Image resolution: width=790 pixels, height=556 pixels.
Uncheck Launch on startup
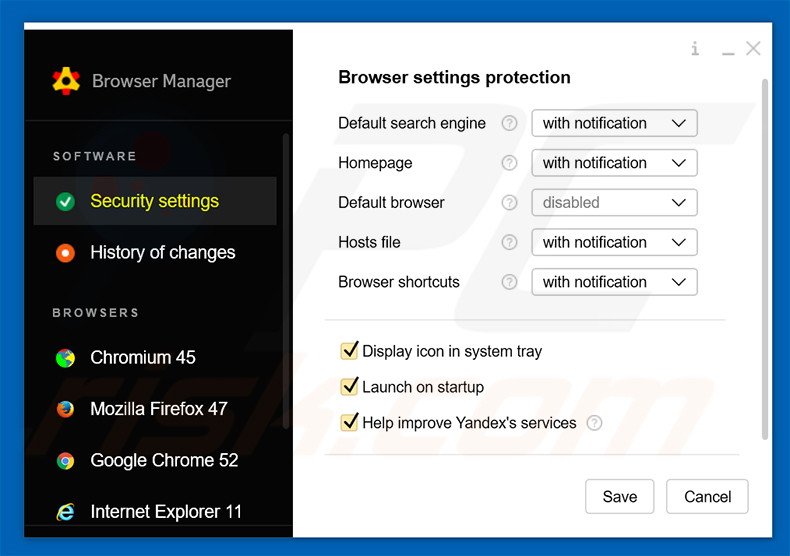(349, 386)
